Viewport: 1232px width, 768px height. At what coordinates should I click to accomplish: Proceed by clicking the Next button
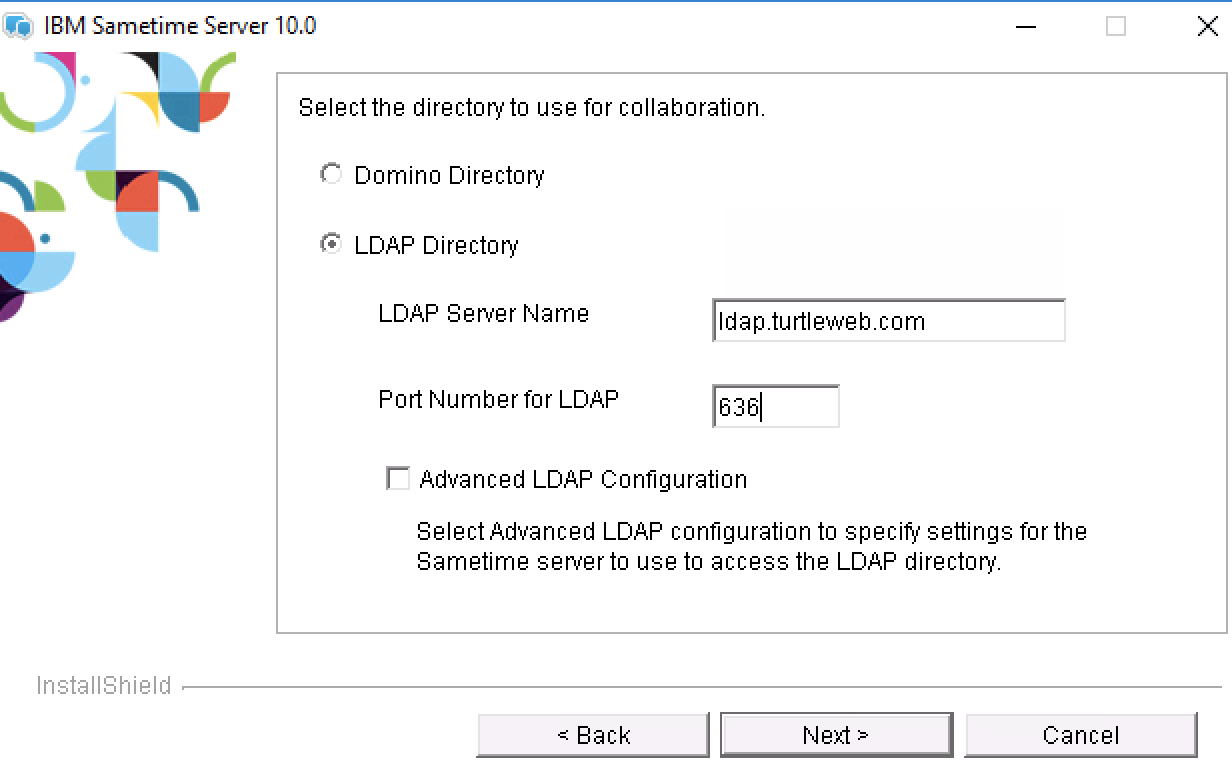836,736
